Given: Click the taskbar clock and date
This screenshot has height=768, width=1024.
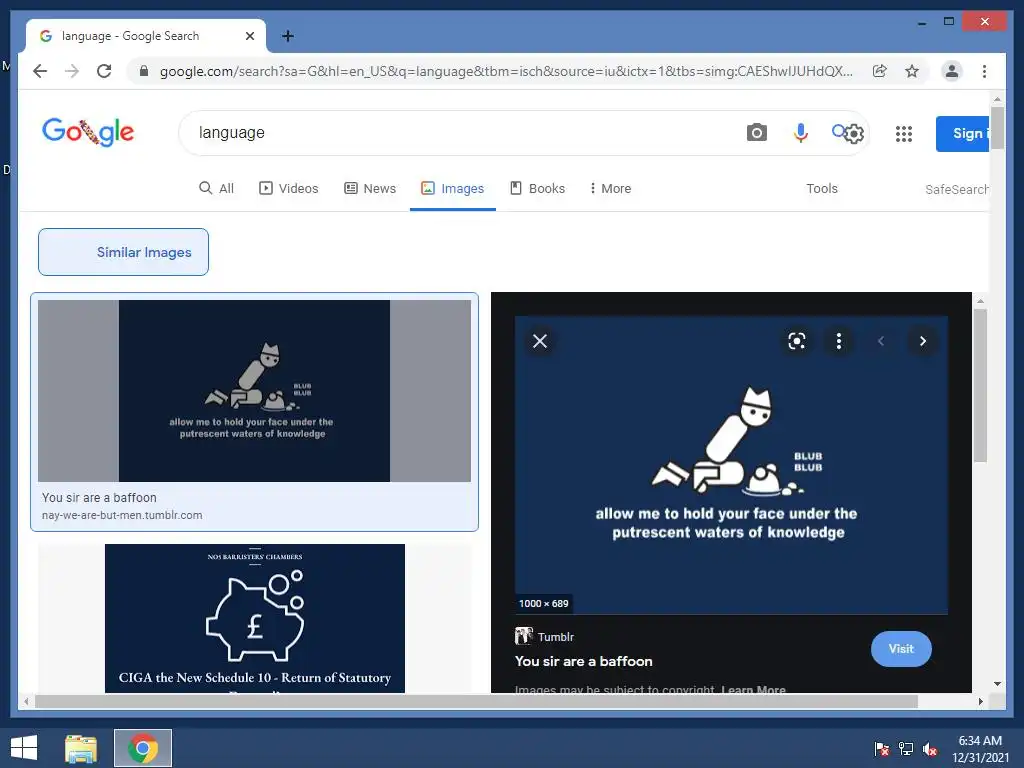Looking at the screenshot, I should (x=980, y=749).
